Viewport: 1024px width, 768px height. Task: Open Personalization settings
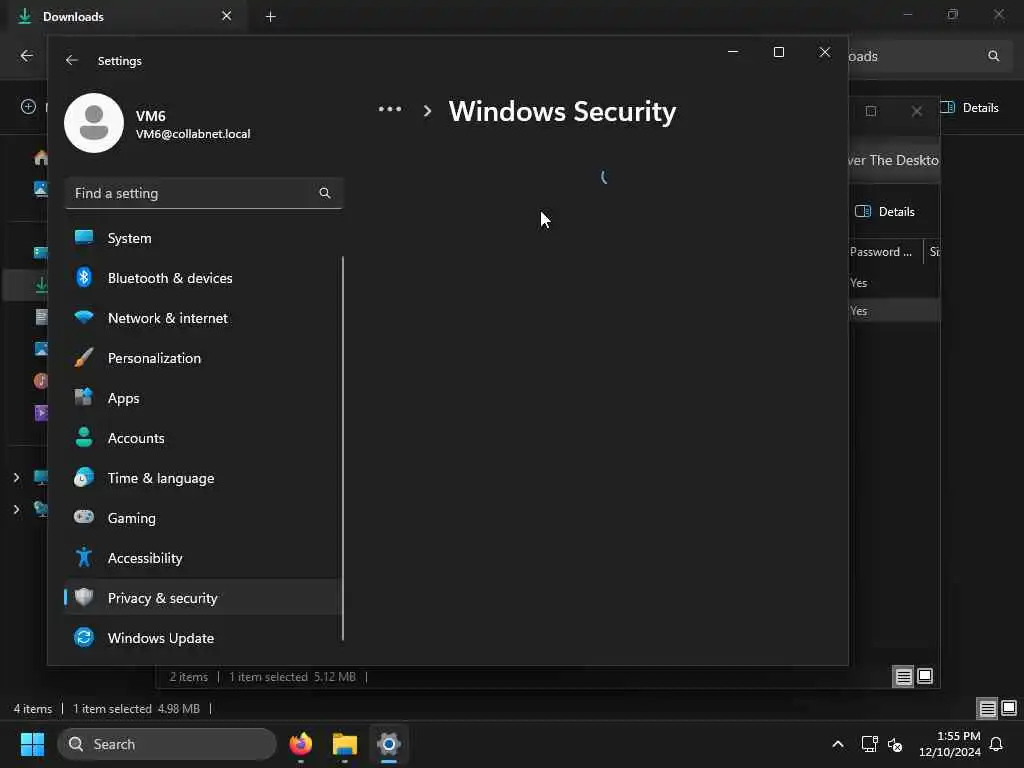(x=202, y=358)
